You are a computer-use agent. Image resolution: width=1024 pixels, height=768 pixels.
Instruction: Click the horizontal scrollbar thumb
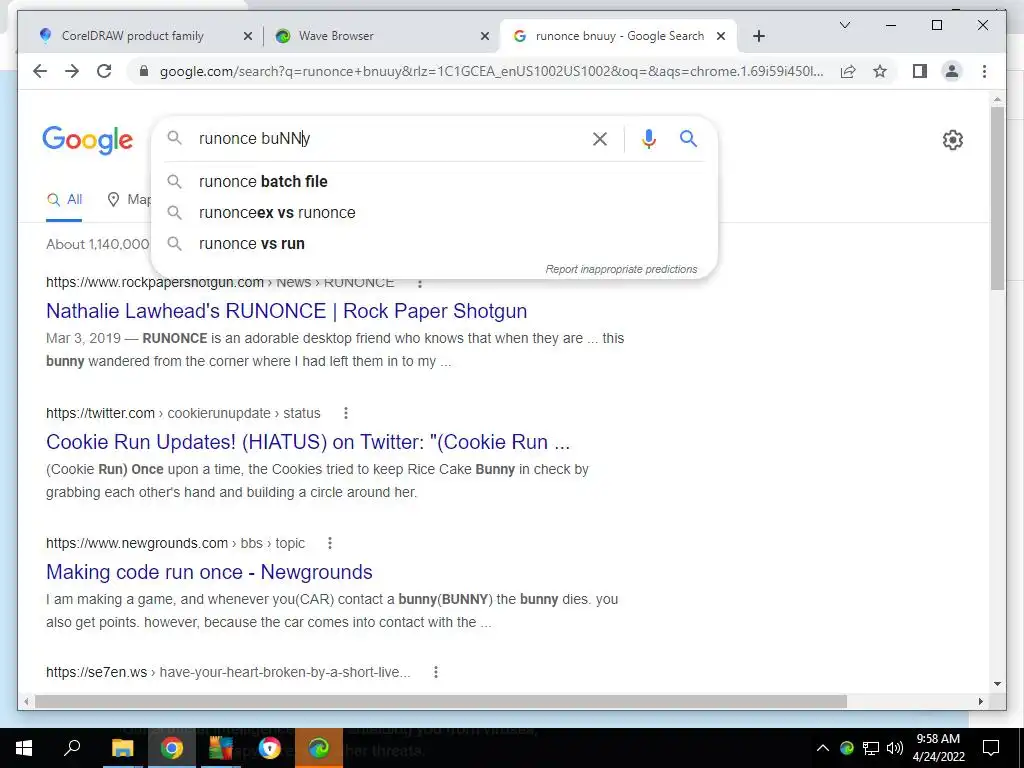click(x=441, y=701)
